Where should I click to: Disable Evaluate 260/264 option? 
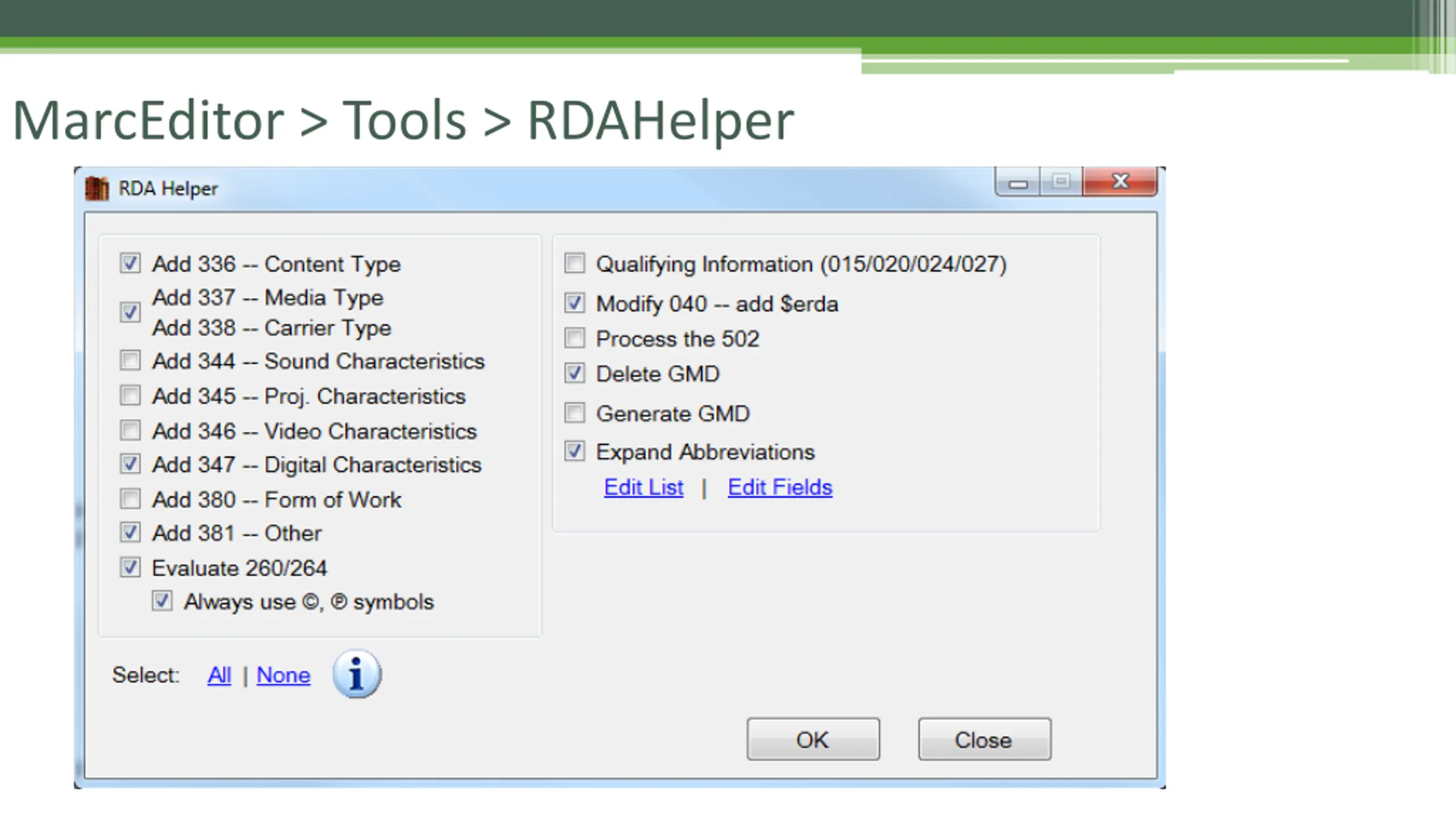coord(130,567)
